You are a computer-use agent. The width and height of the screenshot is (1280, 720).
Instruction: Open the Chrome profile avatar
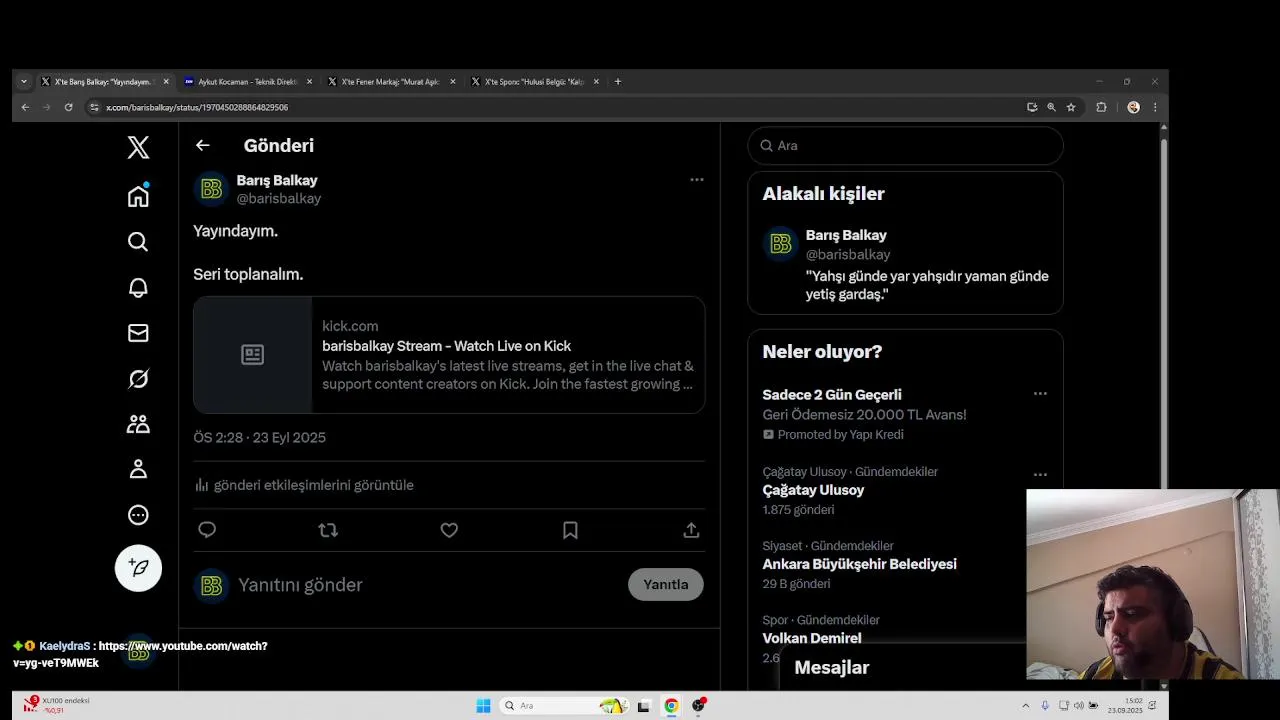pyautogui.click(x=1133, y=107)
